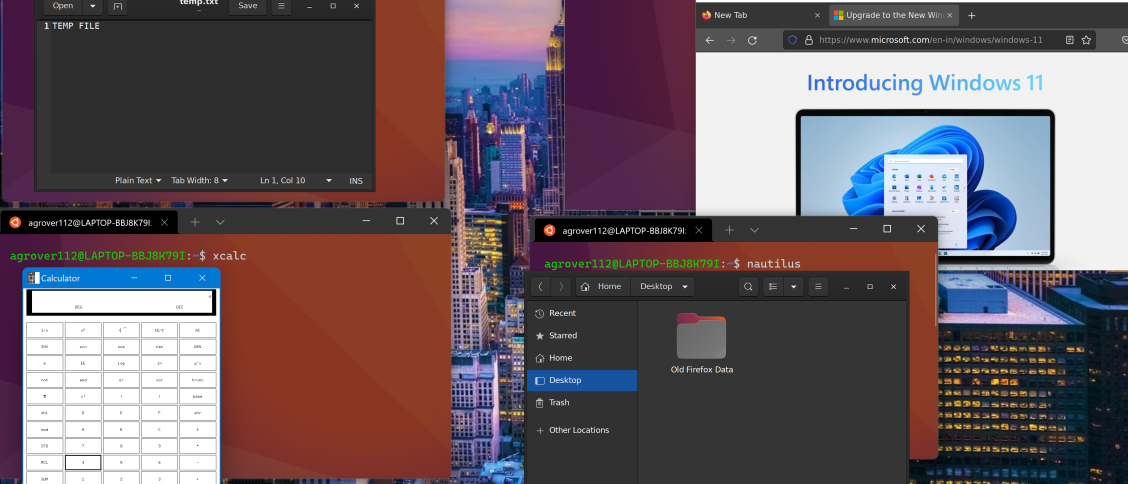This screenshot has width=1128, height=484.
Task: Click the Old Firefox Data folder name
Action: (701, 370)
